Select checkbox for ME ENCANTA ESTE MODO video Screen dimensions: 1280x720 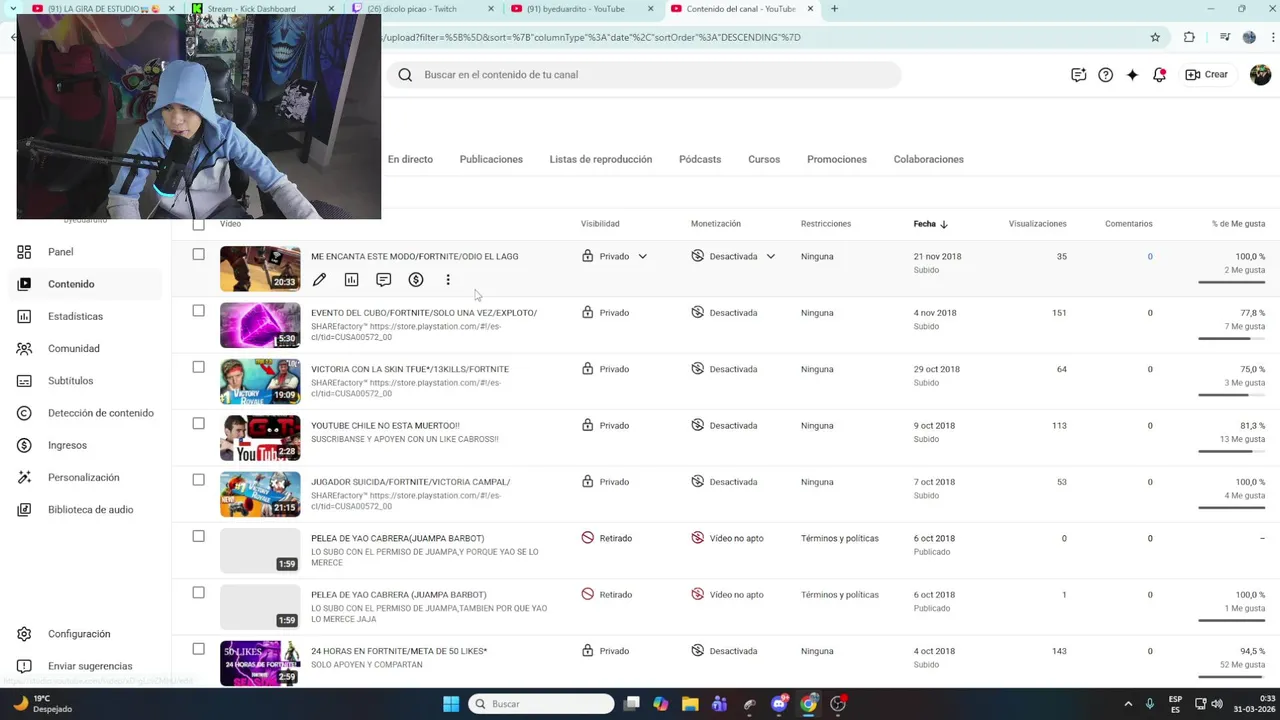(x=198, y=255)
